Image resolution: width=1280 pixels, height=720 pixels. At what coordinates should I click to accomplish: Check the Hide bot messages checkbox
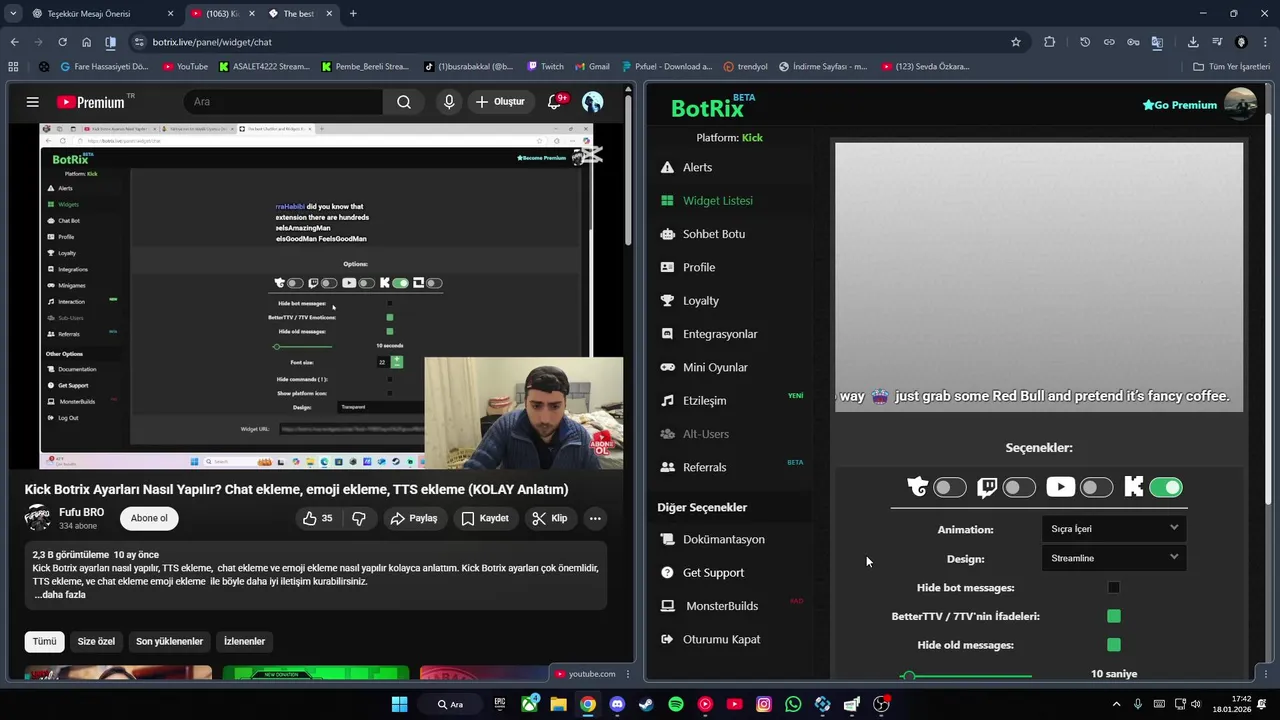(x=1114, y=588)
